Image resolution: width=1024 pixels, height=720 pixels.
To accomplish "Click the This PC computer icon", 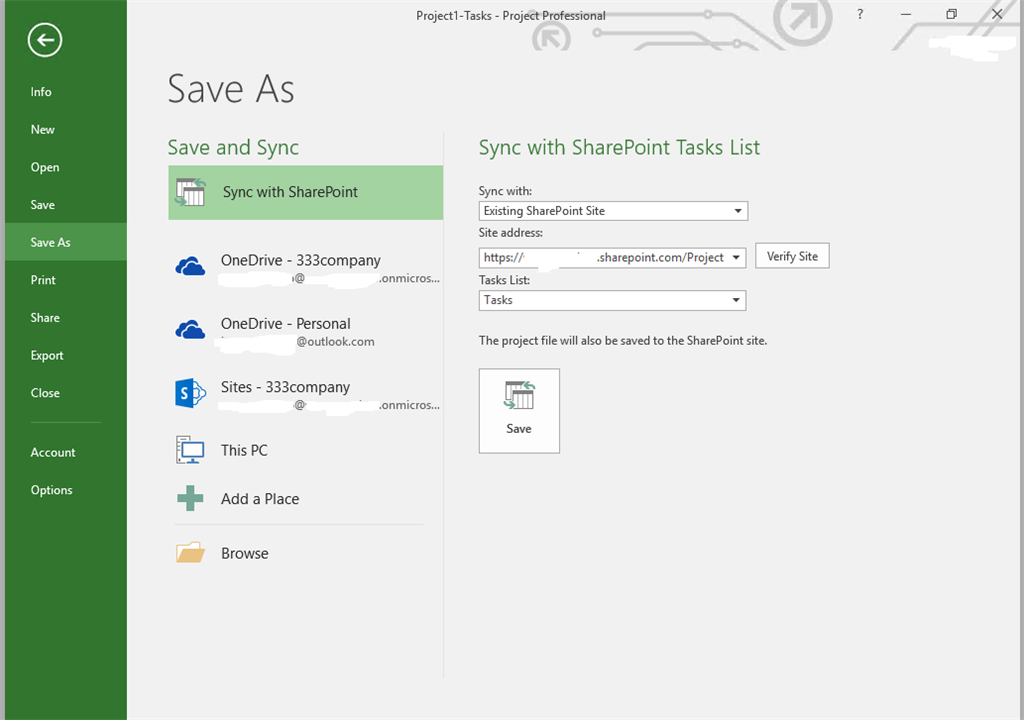I will [x=190, y=450].
